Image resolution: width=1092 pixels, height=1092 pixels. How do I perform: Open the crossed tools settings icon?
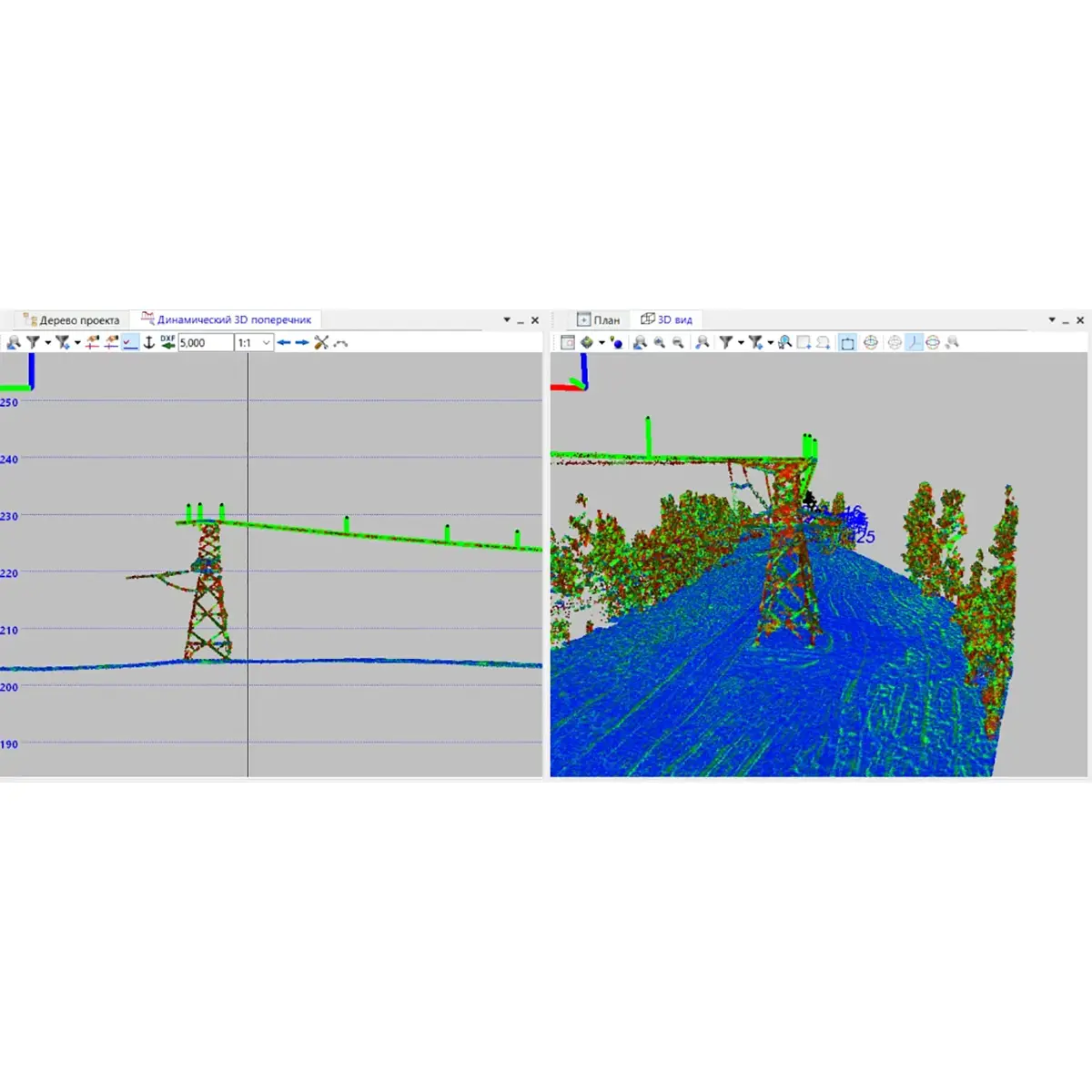[x=321, y=343]
